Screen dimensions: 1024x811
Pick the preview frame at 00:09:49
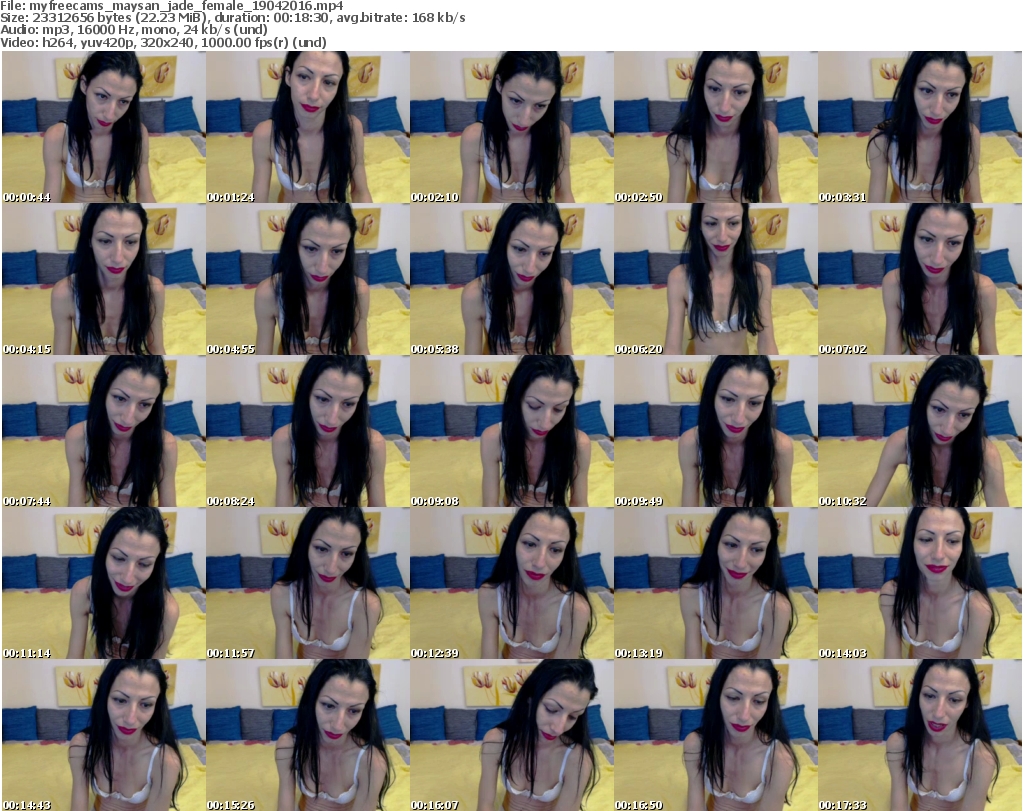pos(716,431)
